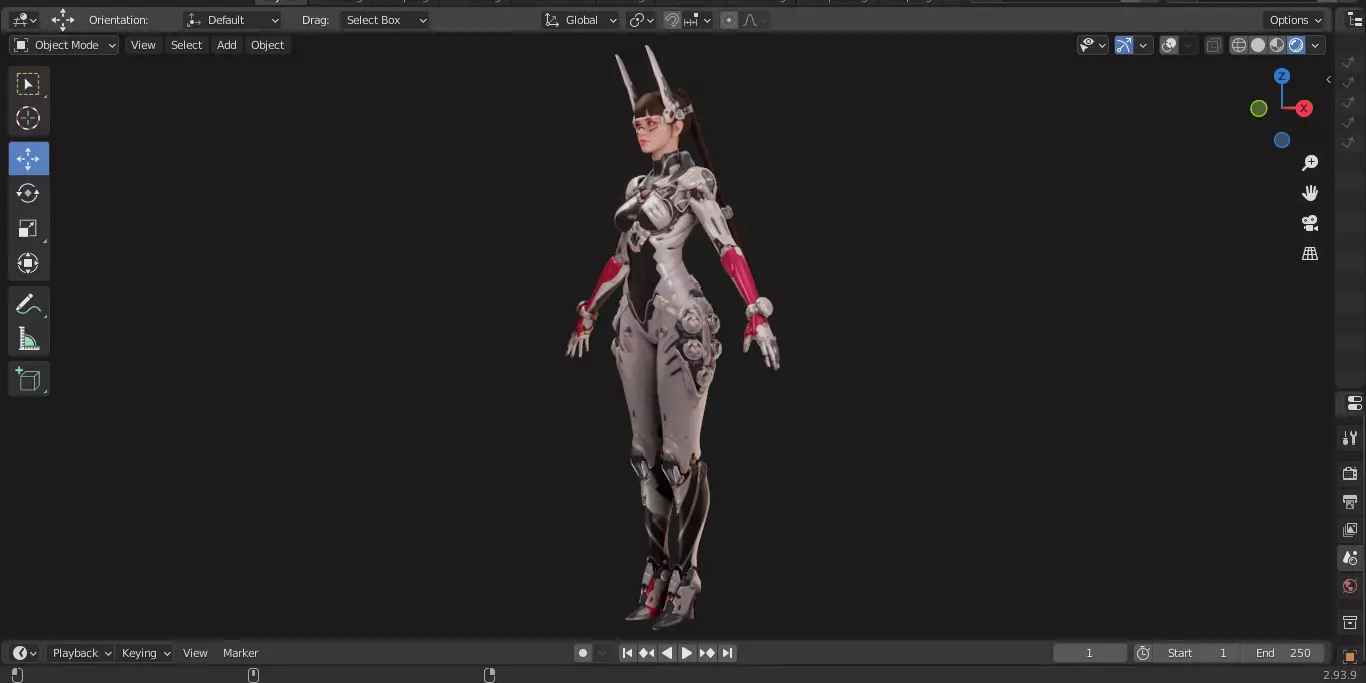Open the timeline View menu

pos(195,653)
